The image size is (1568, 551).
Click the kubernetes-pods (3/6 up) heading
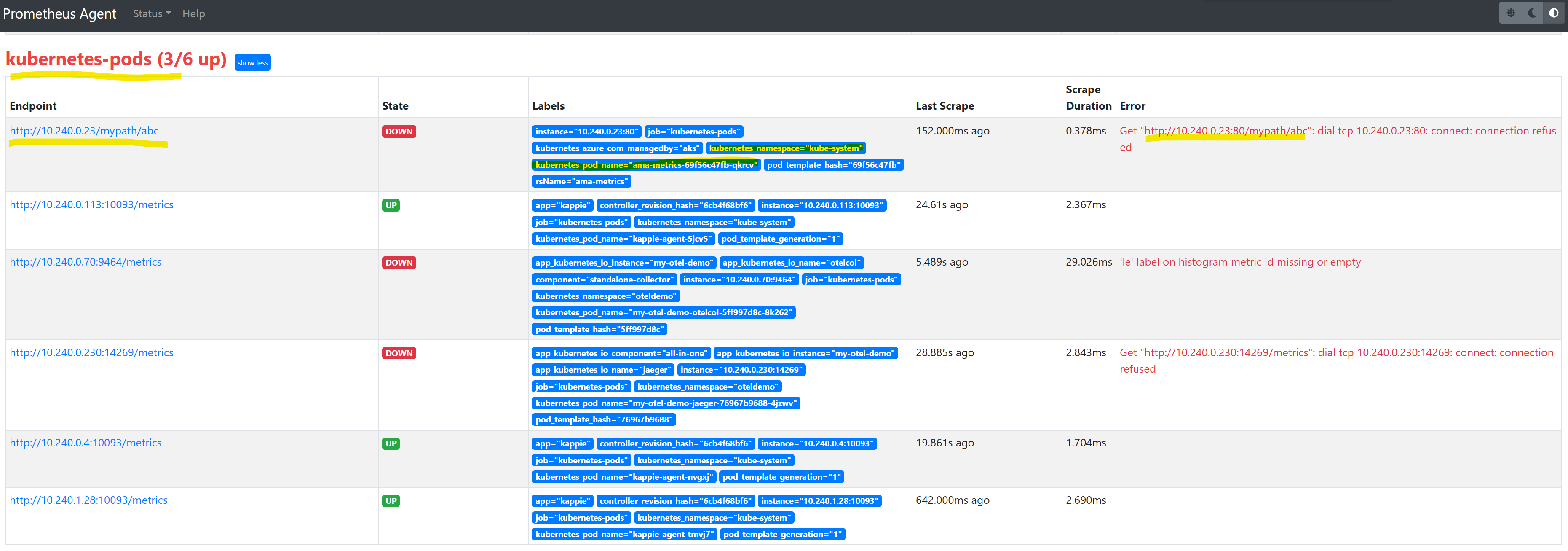(x=116, y=60)
